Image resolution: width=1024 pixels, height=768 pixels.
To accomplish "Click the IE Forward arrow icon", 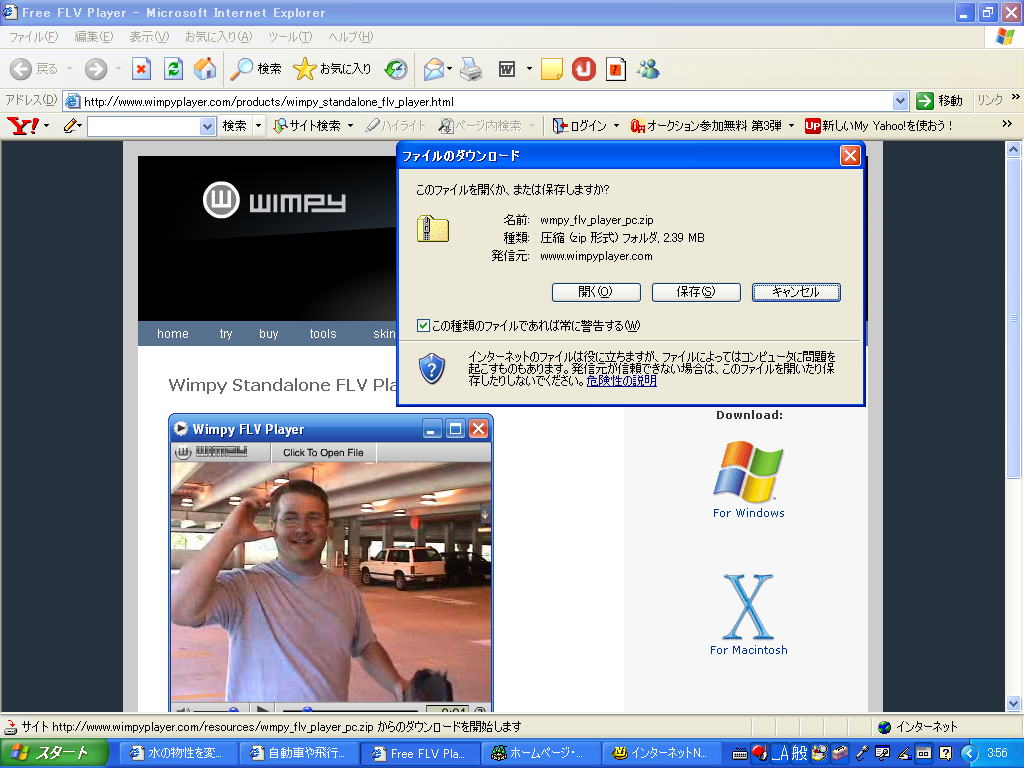I will point(96,69).
